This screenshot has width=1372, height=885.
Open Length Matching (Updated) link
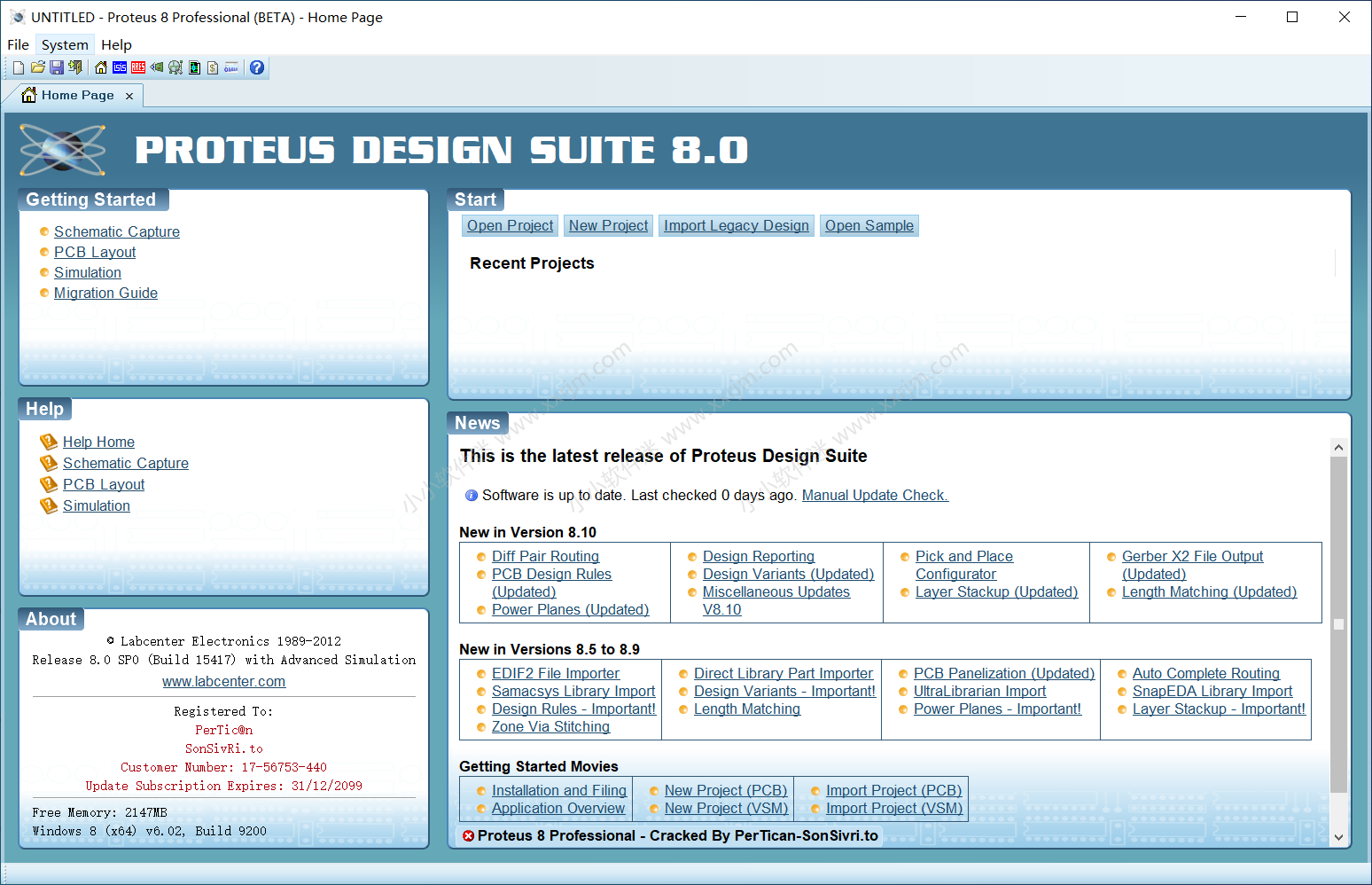[x=1209, y=591]
